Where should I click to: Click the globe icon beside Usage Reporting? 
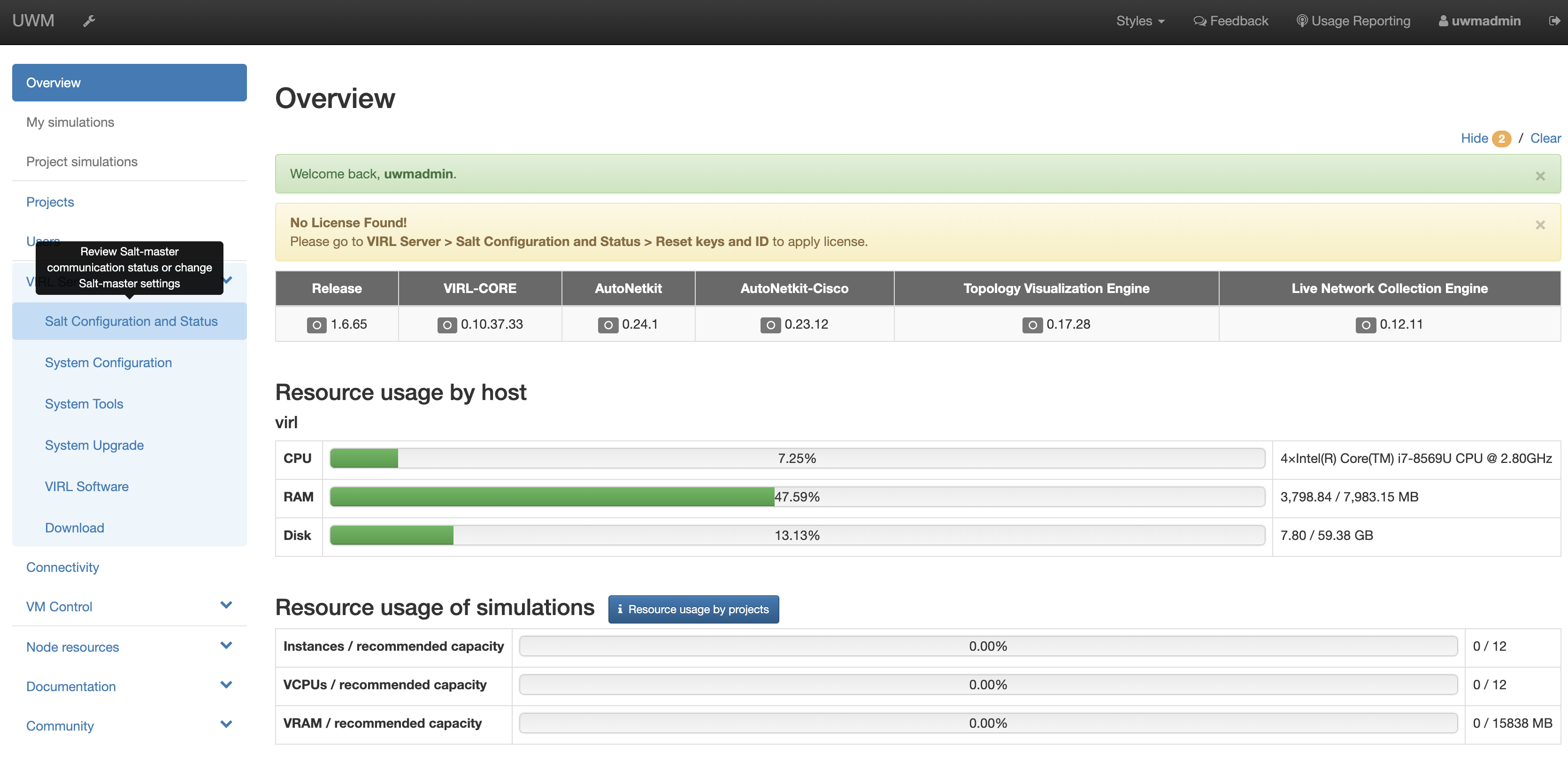pos(1301,20)
